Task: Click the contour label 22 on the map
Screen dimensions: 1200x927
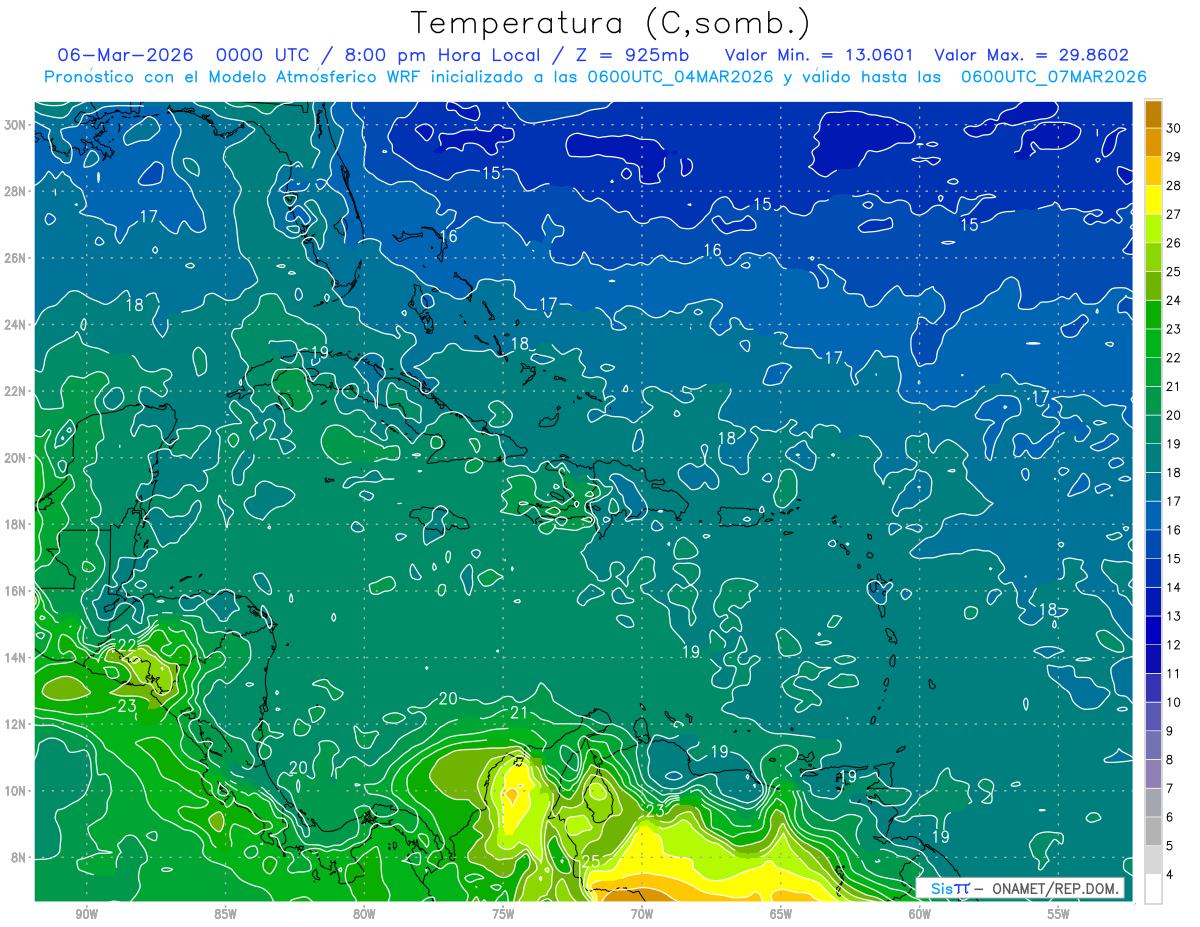Action: click(x=127, y=645)
